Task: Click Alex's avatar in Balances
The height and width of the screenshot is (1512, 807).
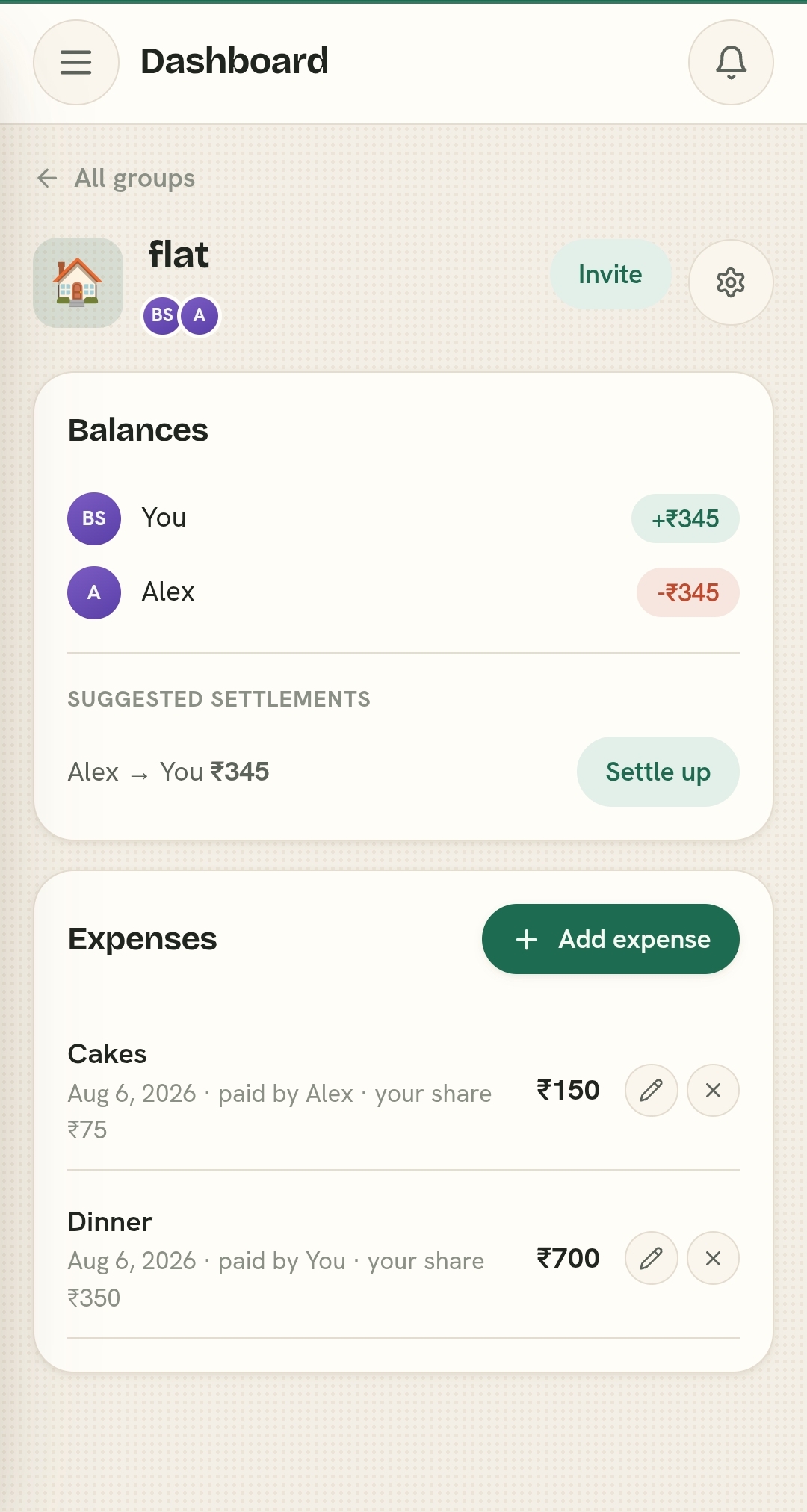Action: pos(94,592)
